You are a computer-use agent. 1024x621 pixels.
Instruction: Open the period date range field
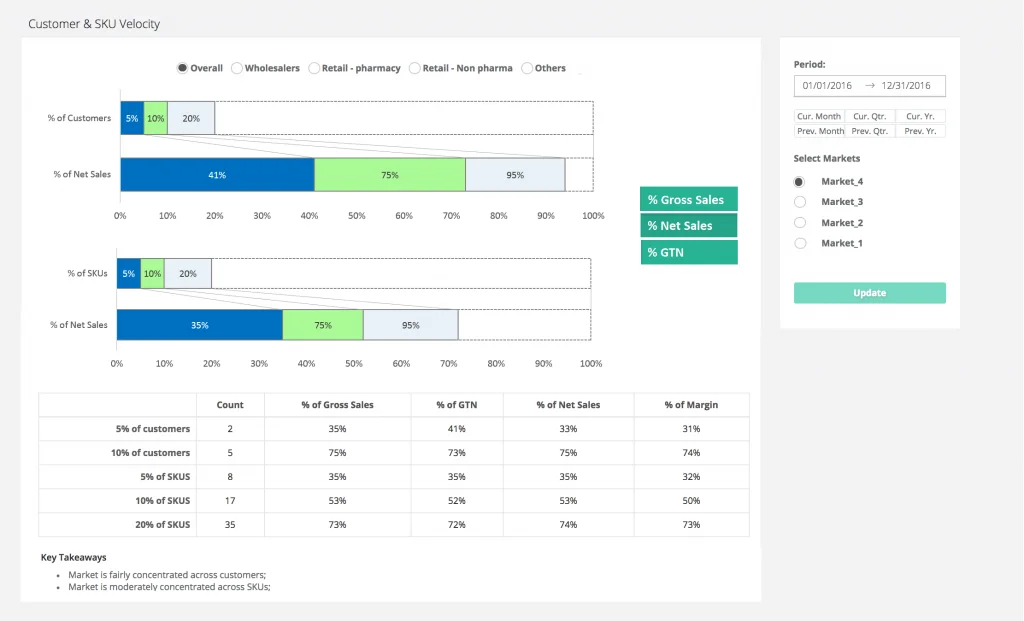[869, 86]
